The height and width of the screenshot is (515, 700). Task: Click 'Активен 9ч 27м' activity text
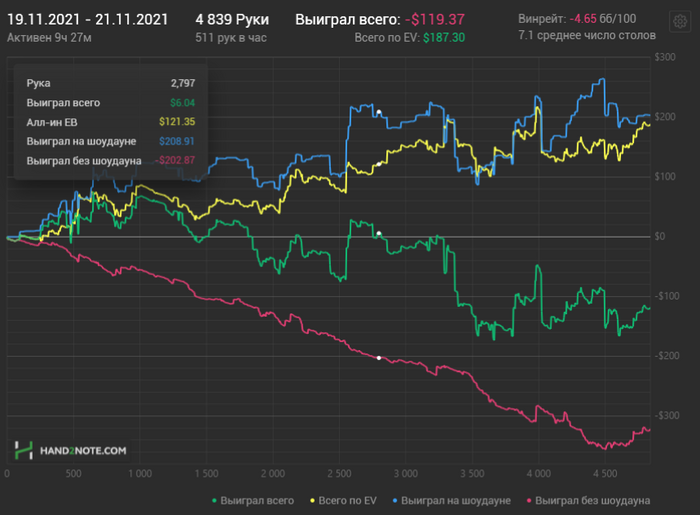[x=49, y=37]
